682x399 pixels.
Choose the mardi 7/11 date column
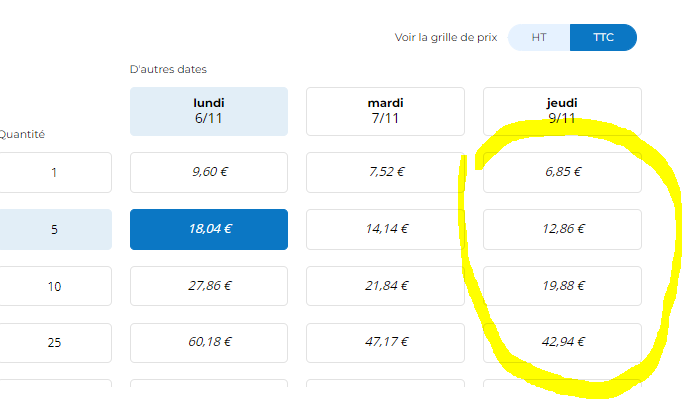(385, 111)
